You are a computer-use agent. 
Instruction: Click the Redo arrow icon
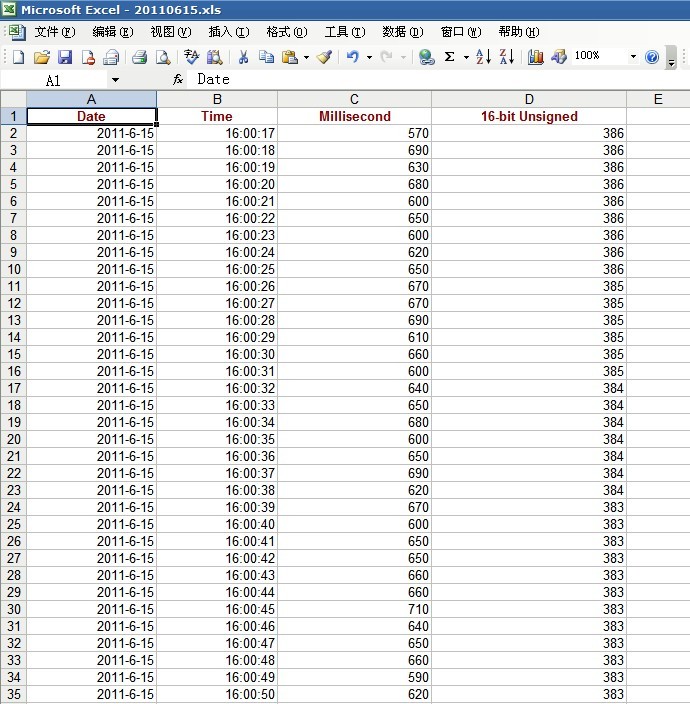pyautogui.click(x=386, y=57)
